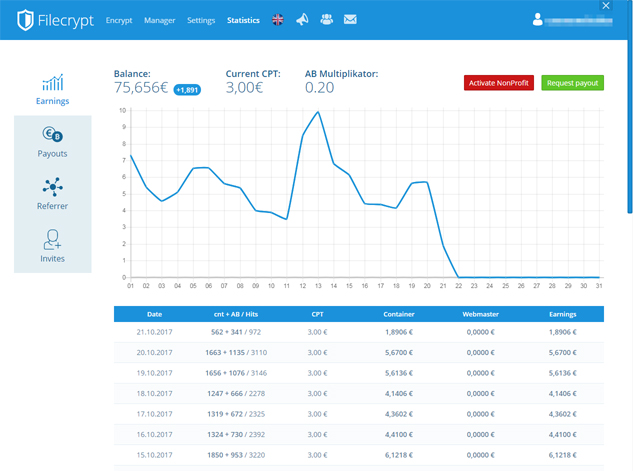Viewport: 633px width, 471px height.
Task: Click the 5,6700 € Earnings cell
Action: coord(562,352)
